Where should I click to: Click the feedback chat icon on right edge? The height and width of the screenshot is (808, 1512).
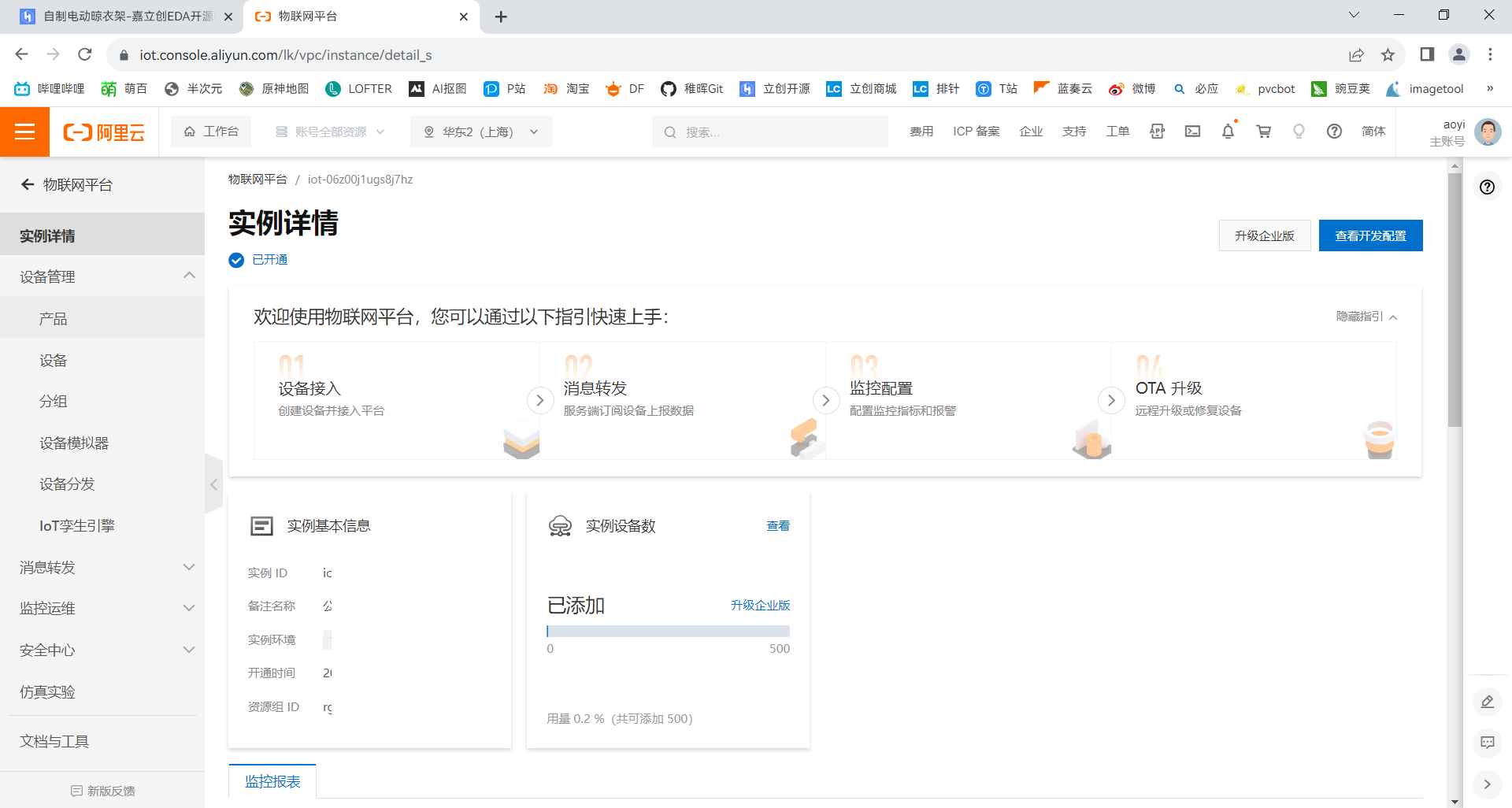(1488, 743)
